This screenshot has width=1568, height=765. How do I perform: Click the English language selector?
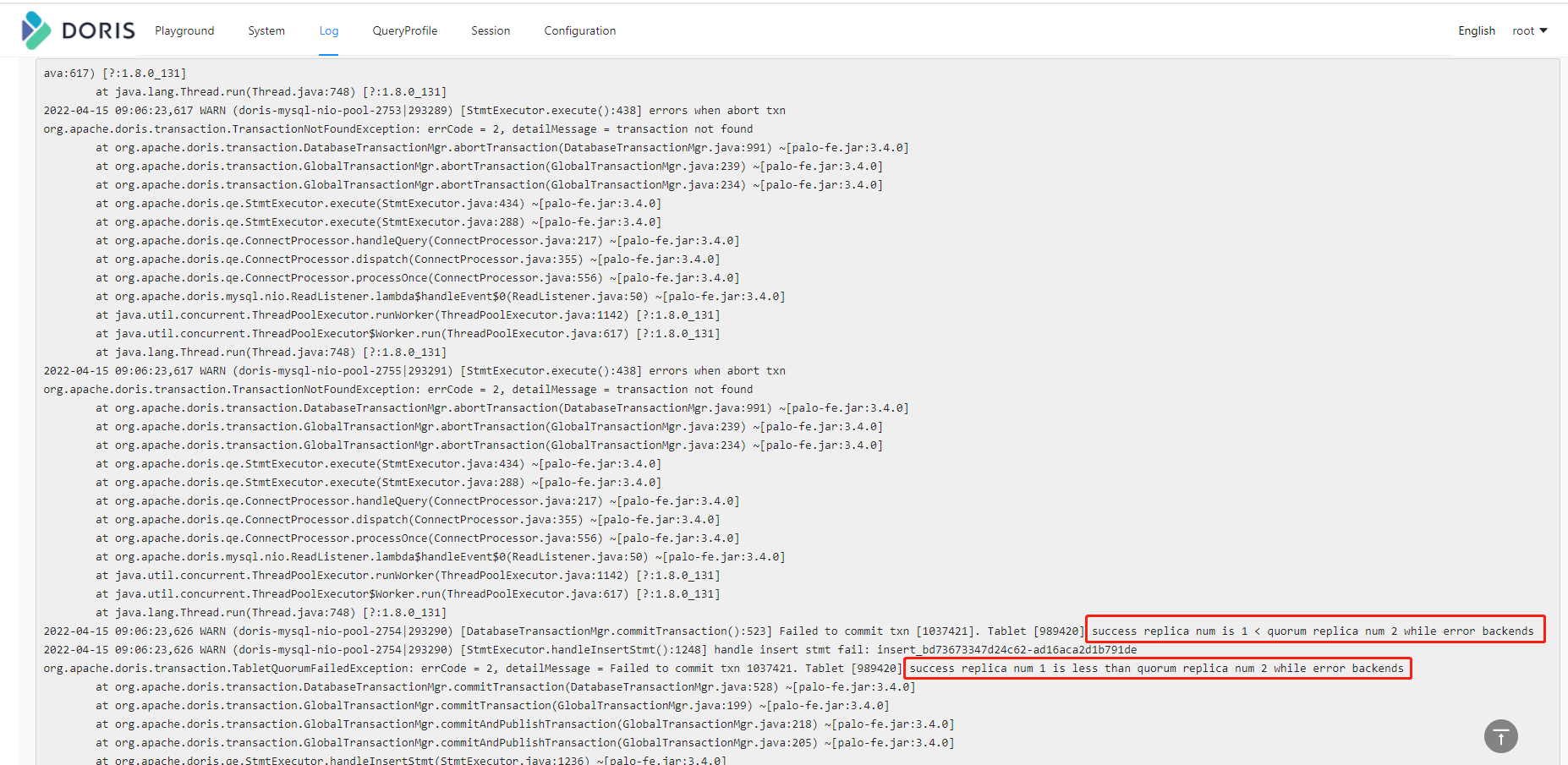pos(1477,30)
